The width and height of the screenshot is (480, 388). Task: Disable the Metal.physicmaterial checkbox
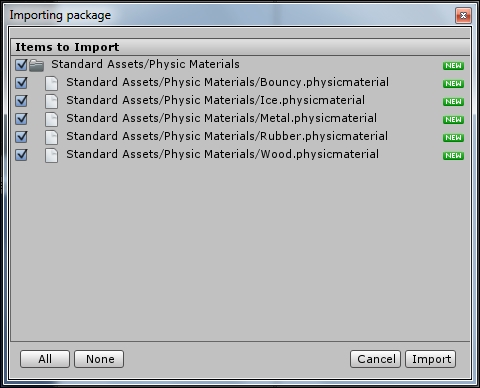[x=21, y=119]
